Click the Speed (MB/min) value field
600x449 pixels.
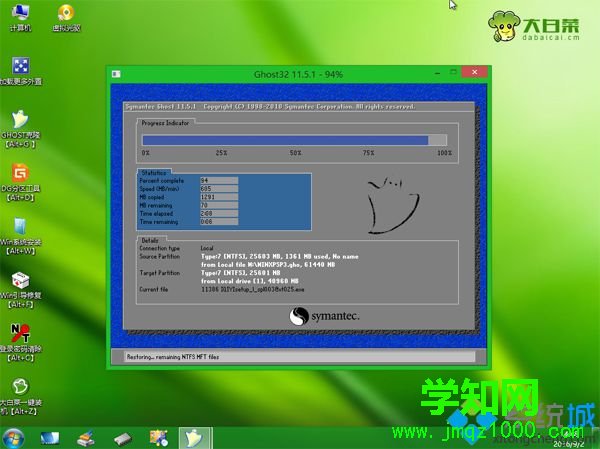pyautogui.click(x=219, y=189)
